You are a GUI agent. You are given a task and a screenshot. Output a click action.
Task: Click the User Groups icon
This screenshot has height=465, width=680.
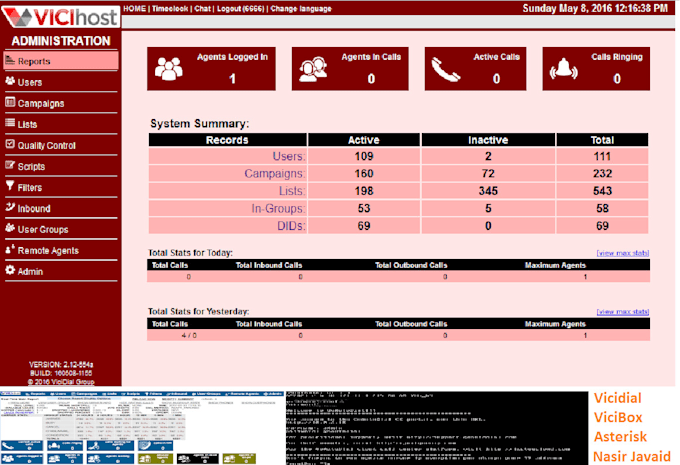coord(10,228)
